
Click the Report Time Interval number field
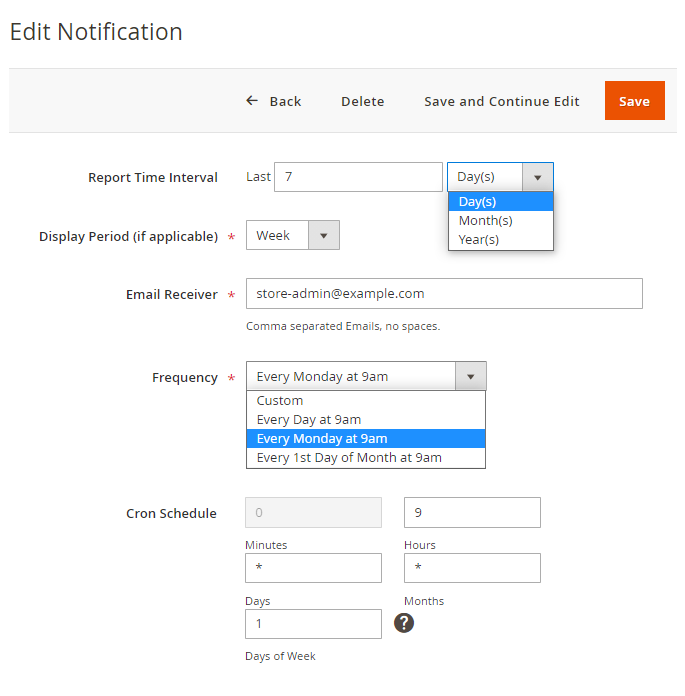(357, 177)
